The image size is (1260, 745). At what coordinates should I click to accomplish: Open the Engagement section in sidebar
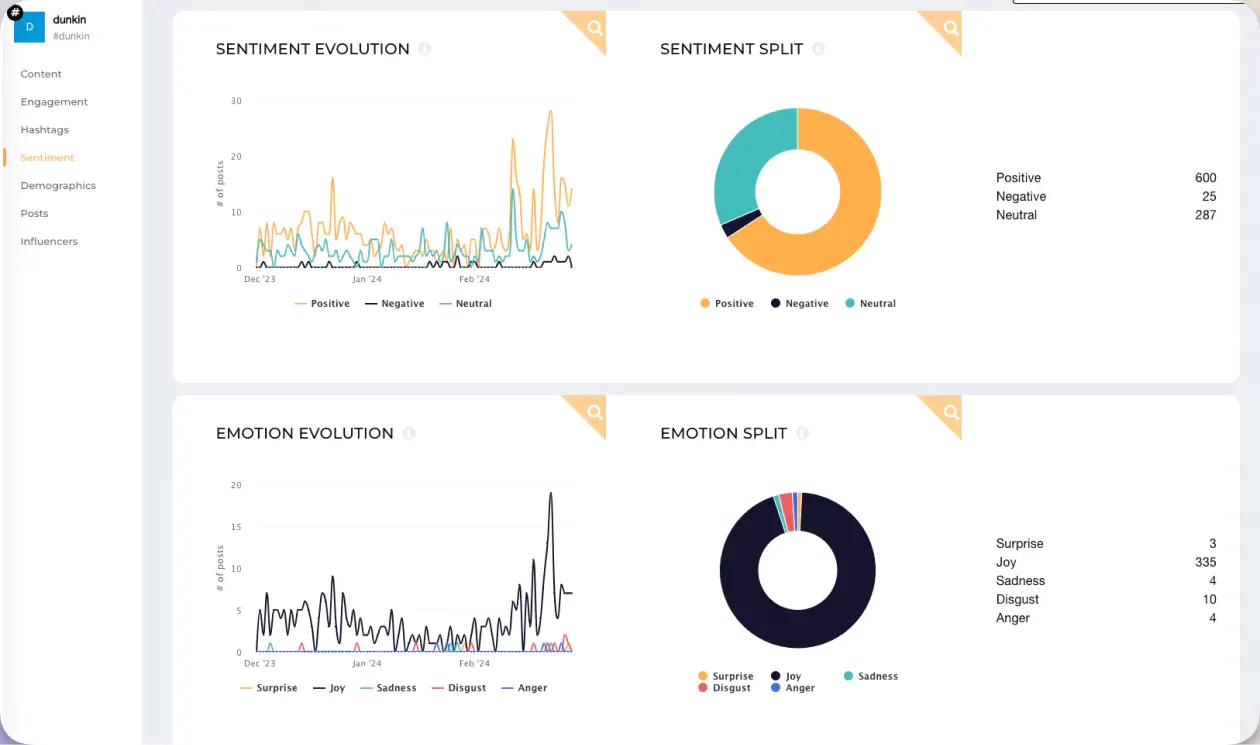tap(54, 102)
